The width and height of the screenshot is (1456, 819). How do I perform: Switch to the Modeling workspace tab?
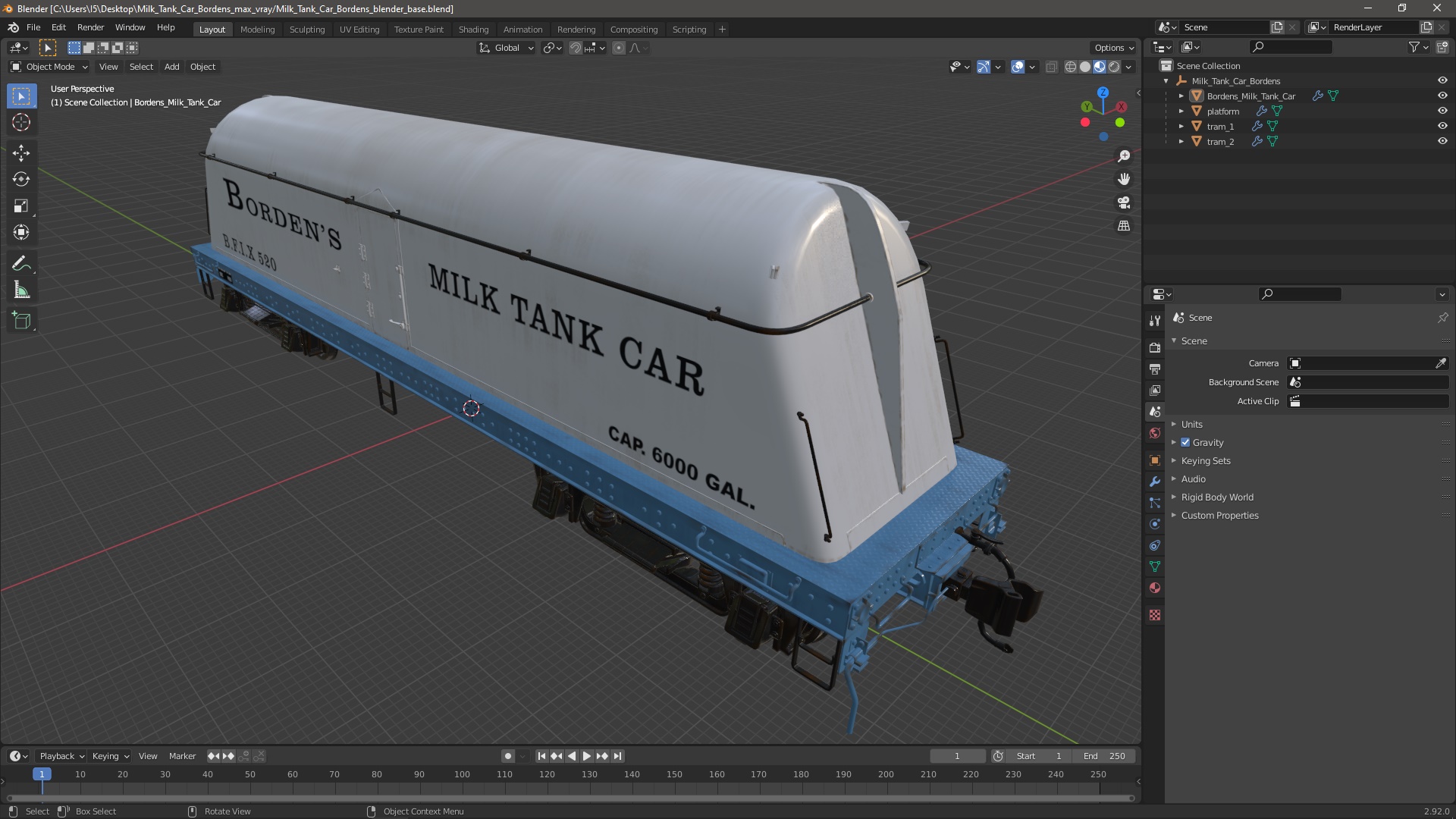[257, 30]
